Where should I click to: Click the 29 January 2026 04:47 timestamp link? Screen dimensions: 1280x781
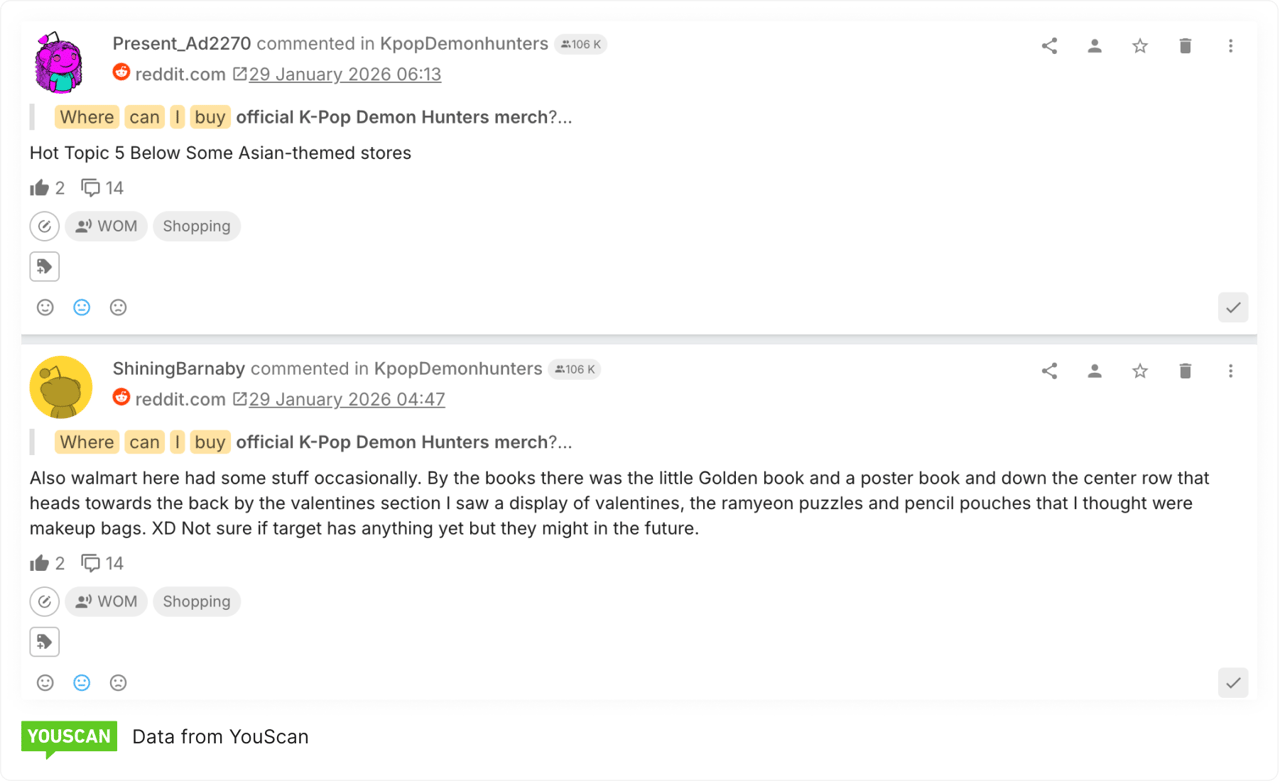pos(347,398)
